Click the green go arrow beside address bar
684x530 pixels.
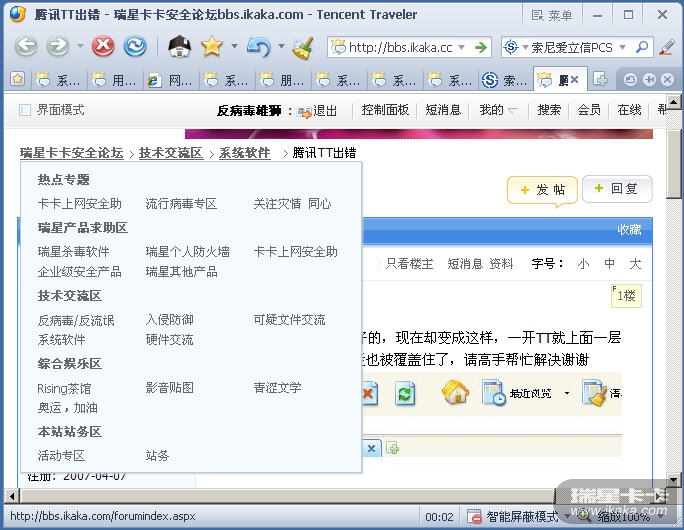pyautogui.click(x=481, y=47)
